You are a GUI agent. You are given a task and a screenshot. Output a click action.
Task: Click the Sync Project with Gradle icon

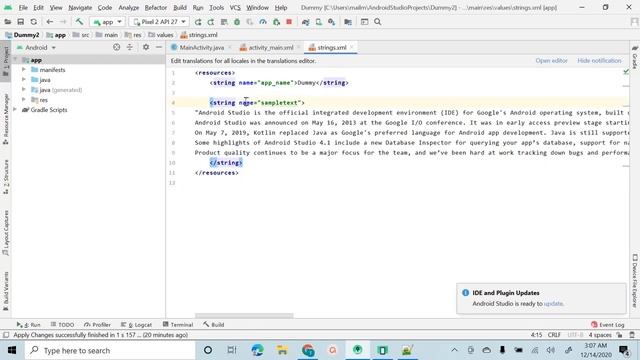tap(305, 22)
